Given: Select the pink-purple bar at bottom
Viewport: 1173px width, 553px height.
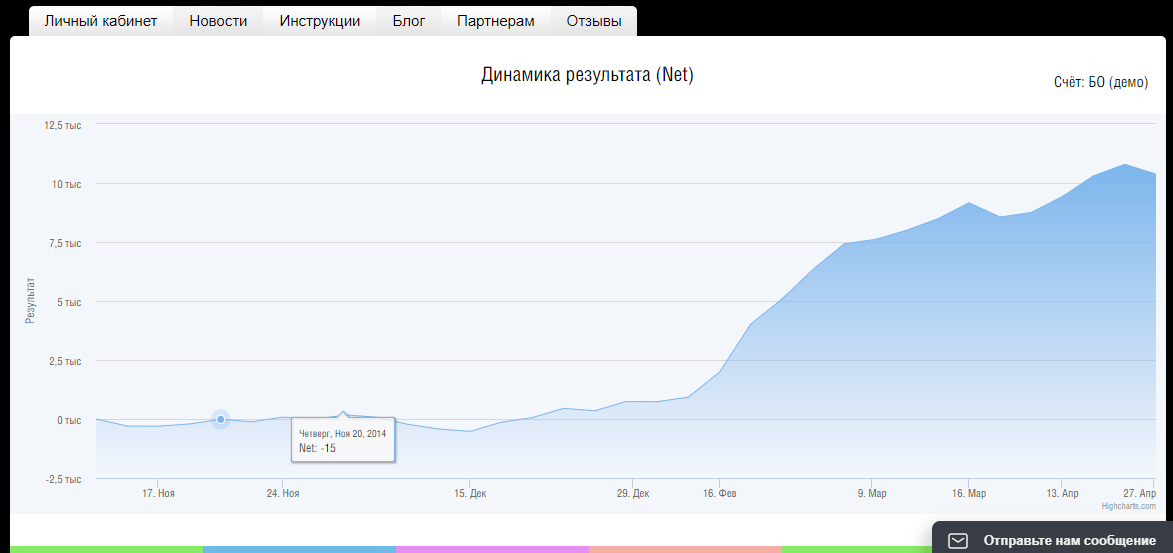Looking at the screenshot, I should click(492, 549).
